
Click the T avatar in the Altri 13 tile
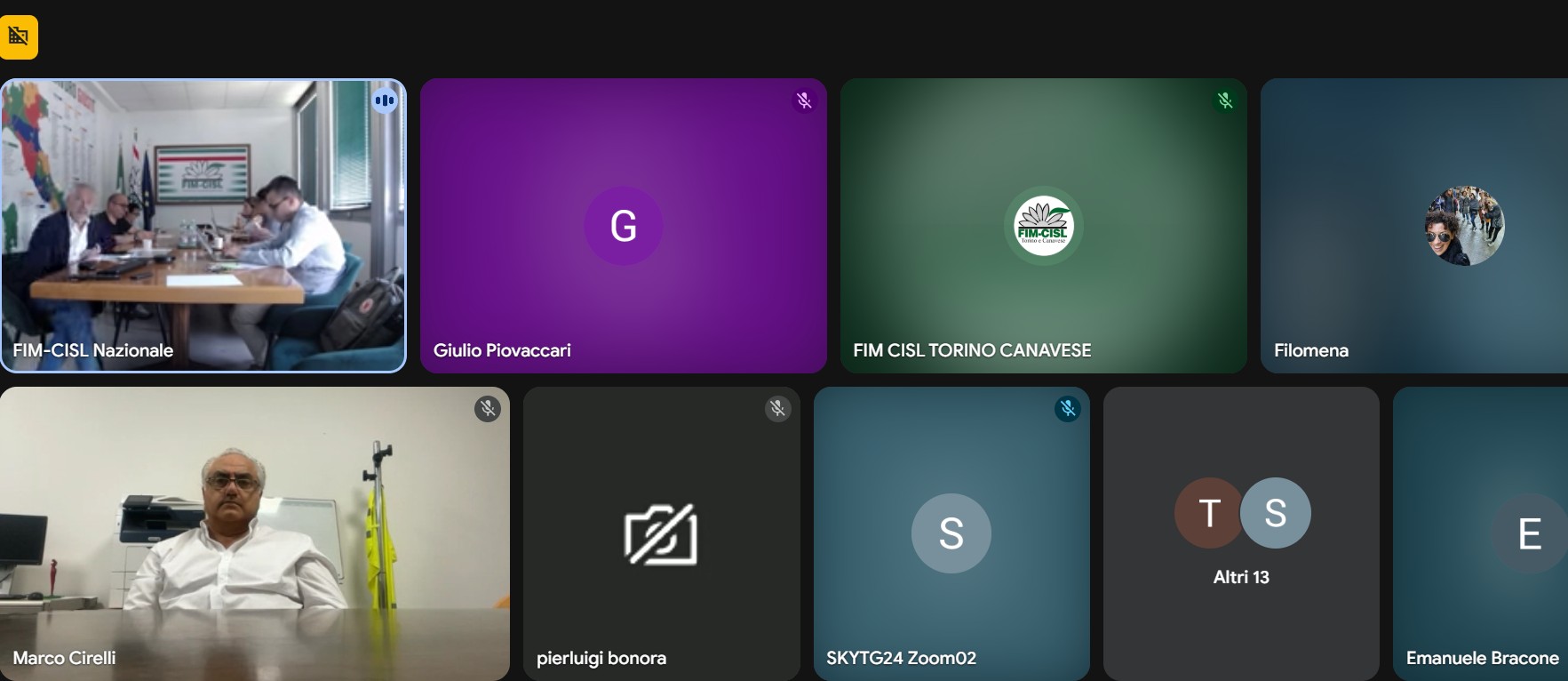[1207, 513]
